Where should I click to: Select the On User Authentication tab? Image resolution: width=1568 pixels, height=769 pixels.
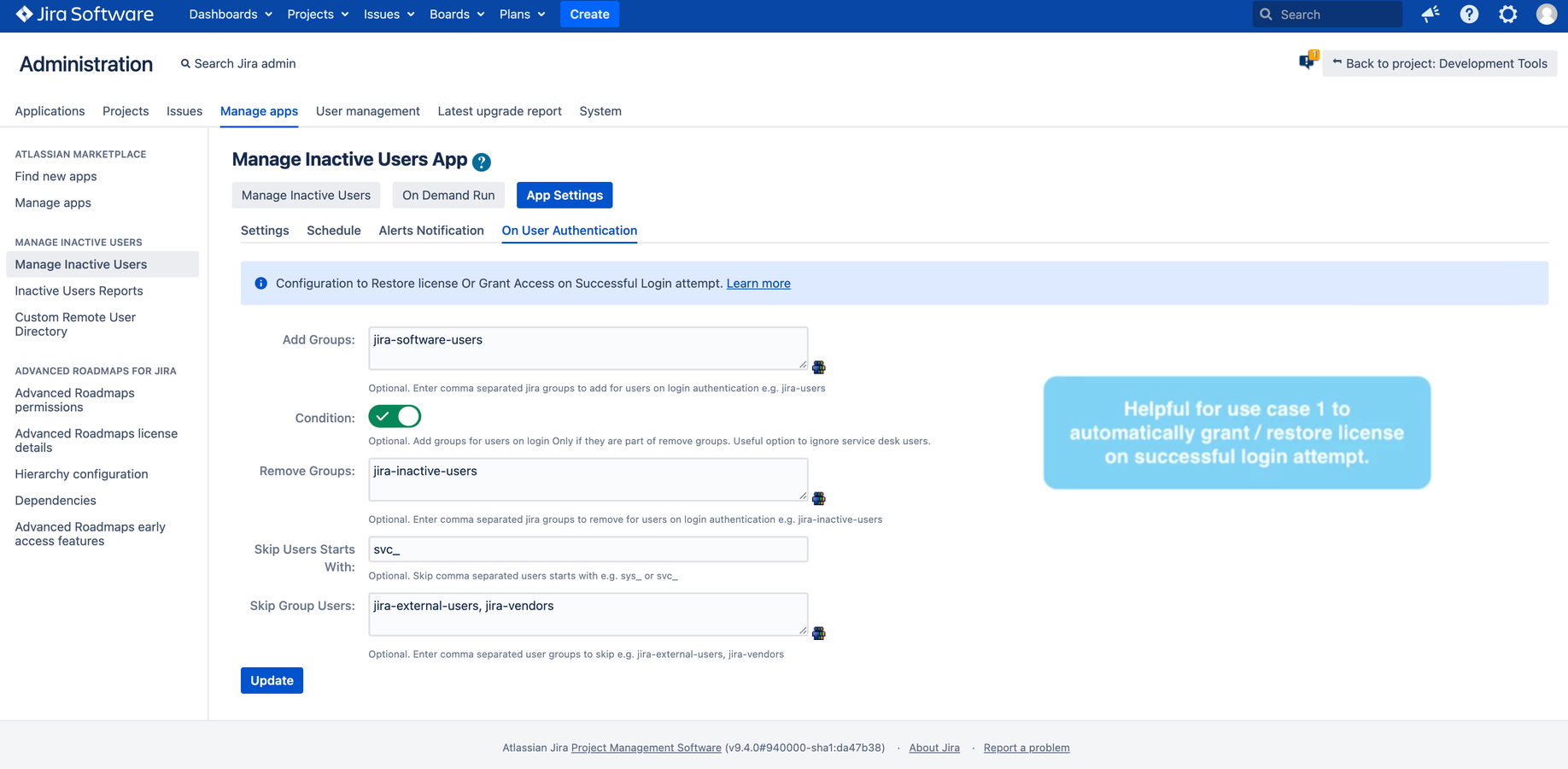(570, 231)
